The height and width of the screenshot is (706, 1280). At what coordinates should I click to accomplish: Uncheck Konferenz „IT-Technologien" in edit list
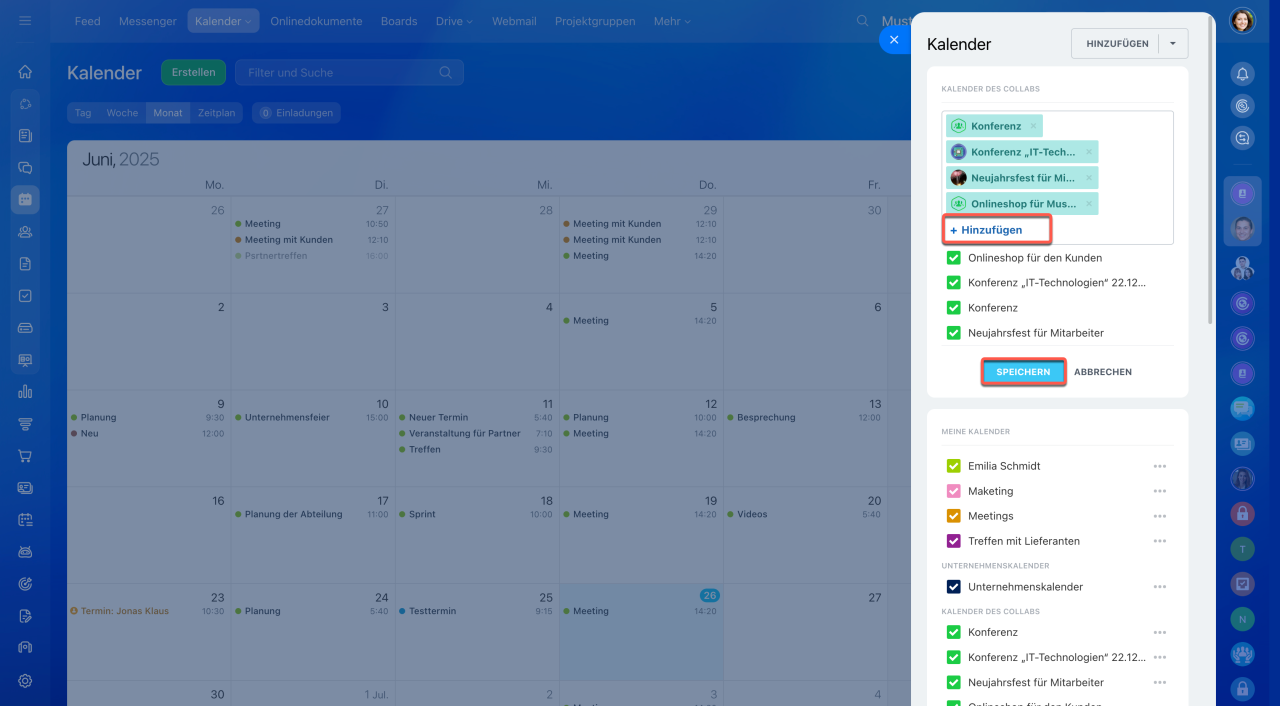(x=953, y=283)
